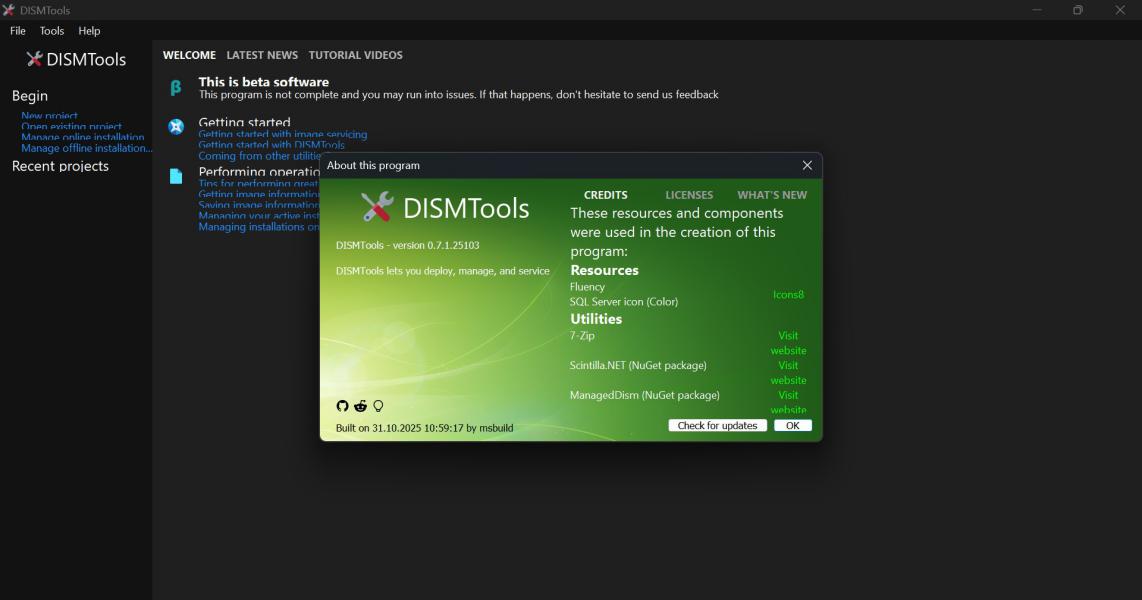The image size is (1142, 600).
Task: Switch to the Licenses tab
Action: (689, 195)
